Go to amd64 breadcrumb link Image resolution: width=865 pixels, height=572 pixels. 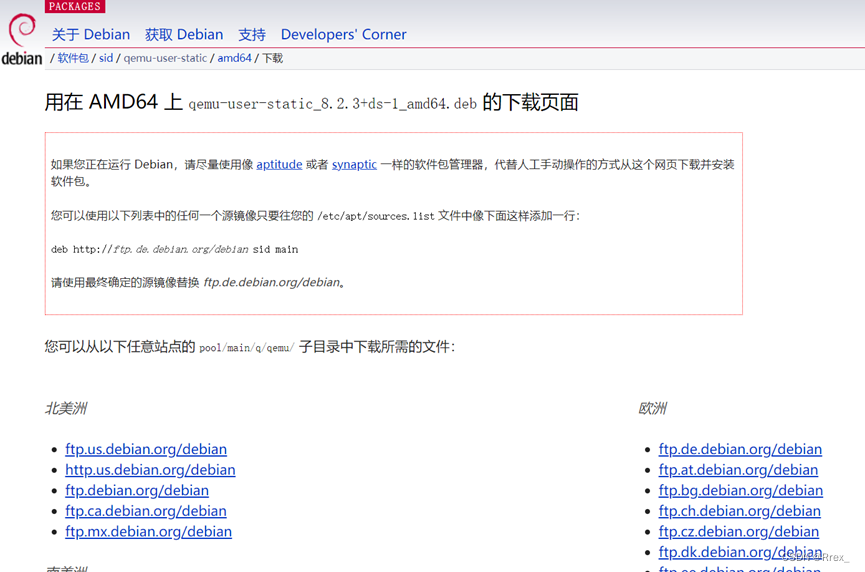tap(234, 58)
